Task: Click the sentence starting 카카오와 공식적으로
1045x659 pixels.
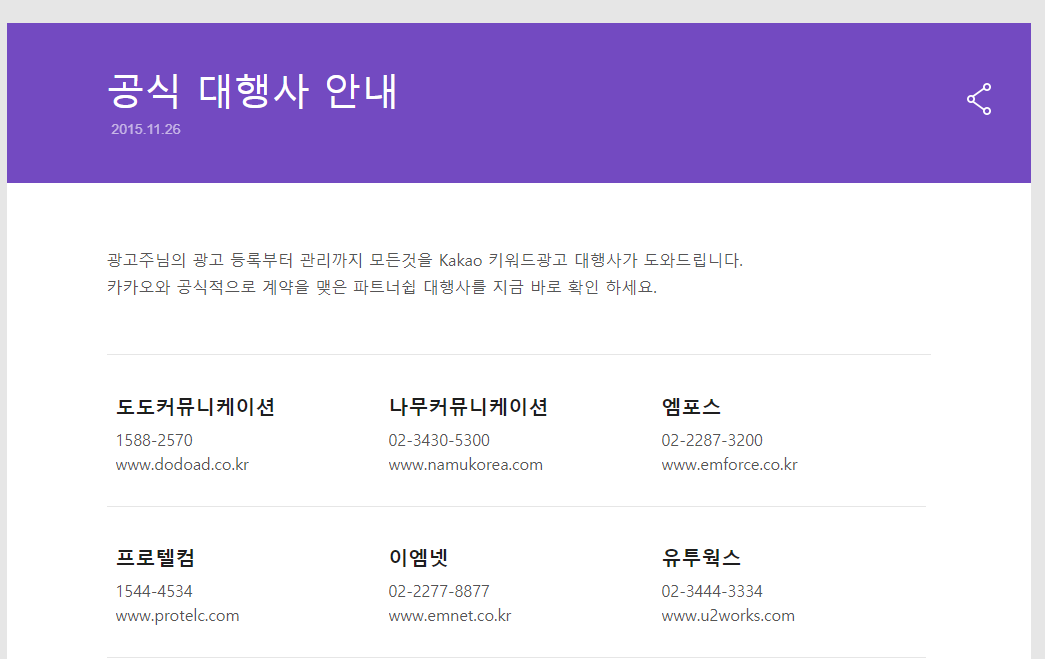Action: (382, 287)
